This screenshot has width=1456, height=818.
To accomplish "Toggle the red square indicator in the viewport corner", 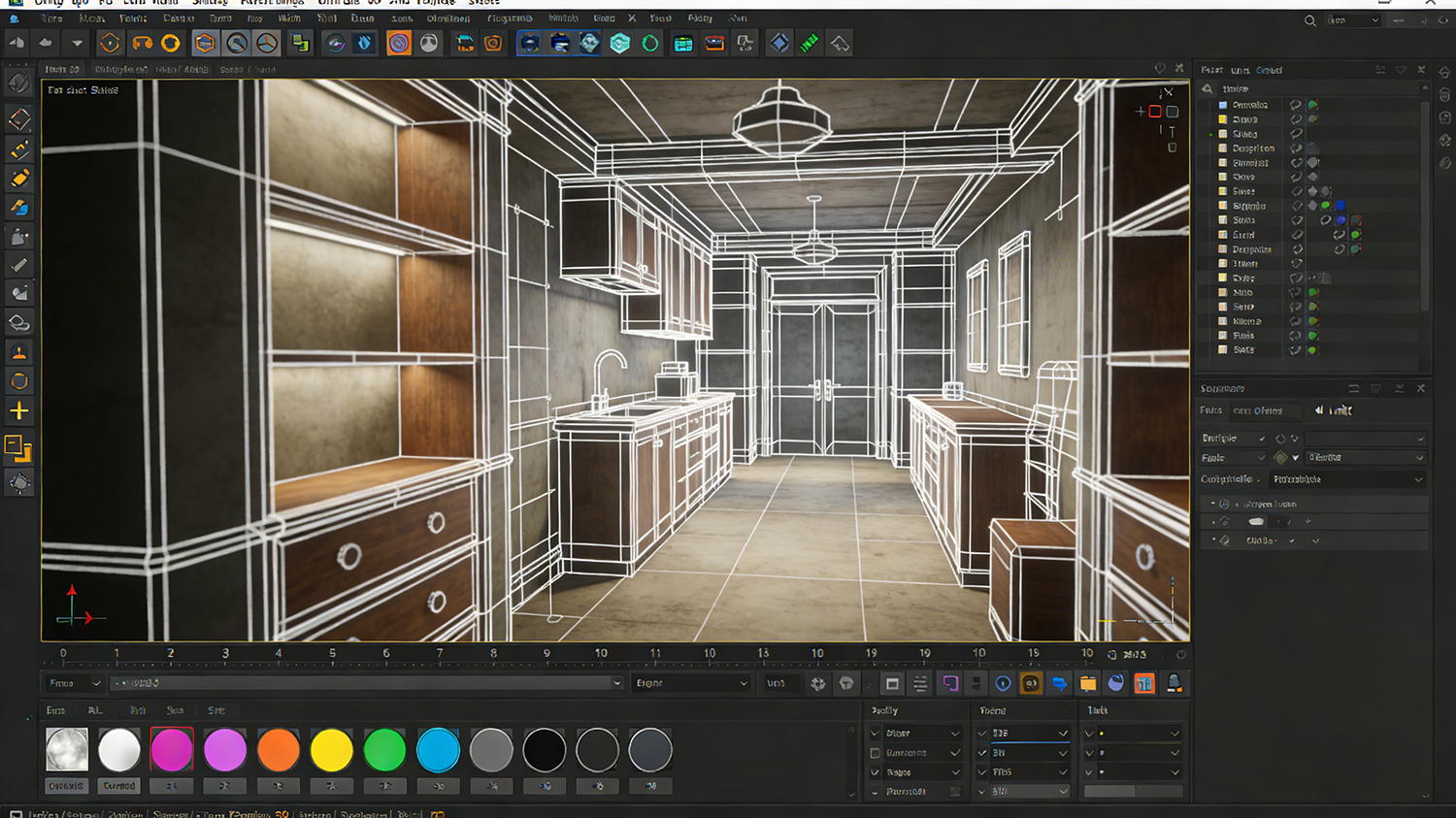I will tap(1155, 112).
